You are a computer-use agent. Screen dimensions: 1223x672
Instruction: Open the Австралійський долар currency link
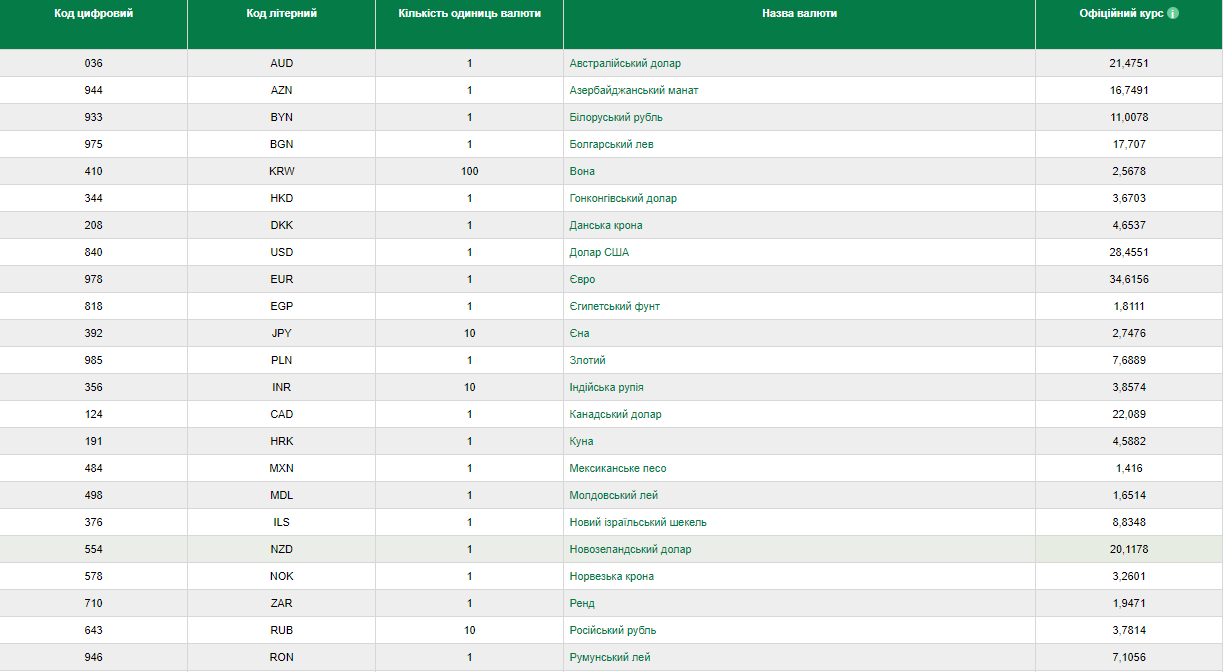tap(625, 63)
